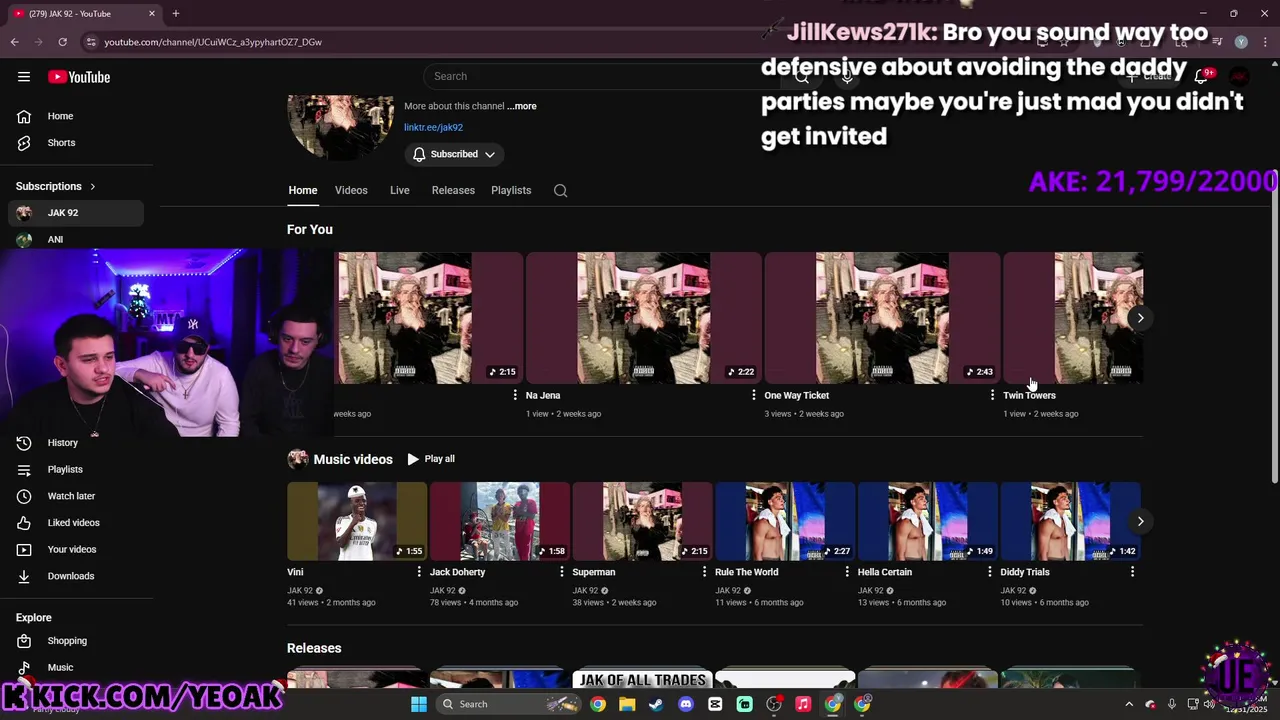Open the Rule The World thumbnail

(785, 521)
